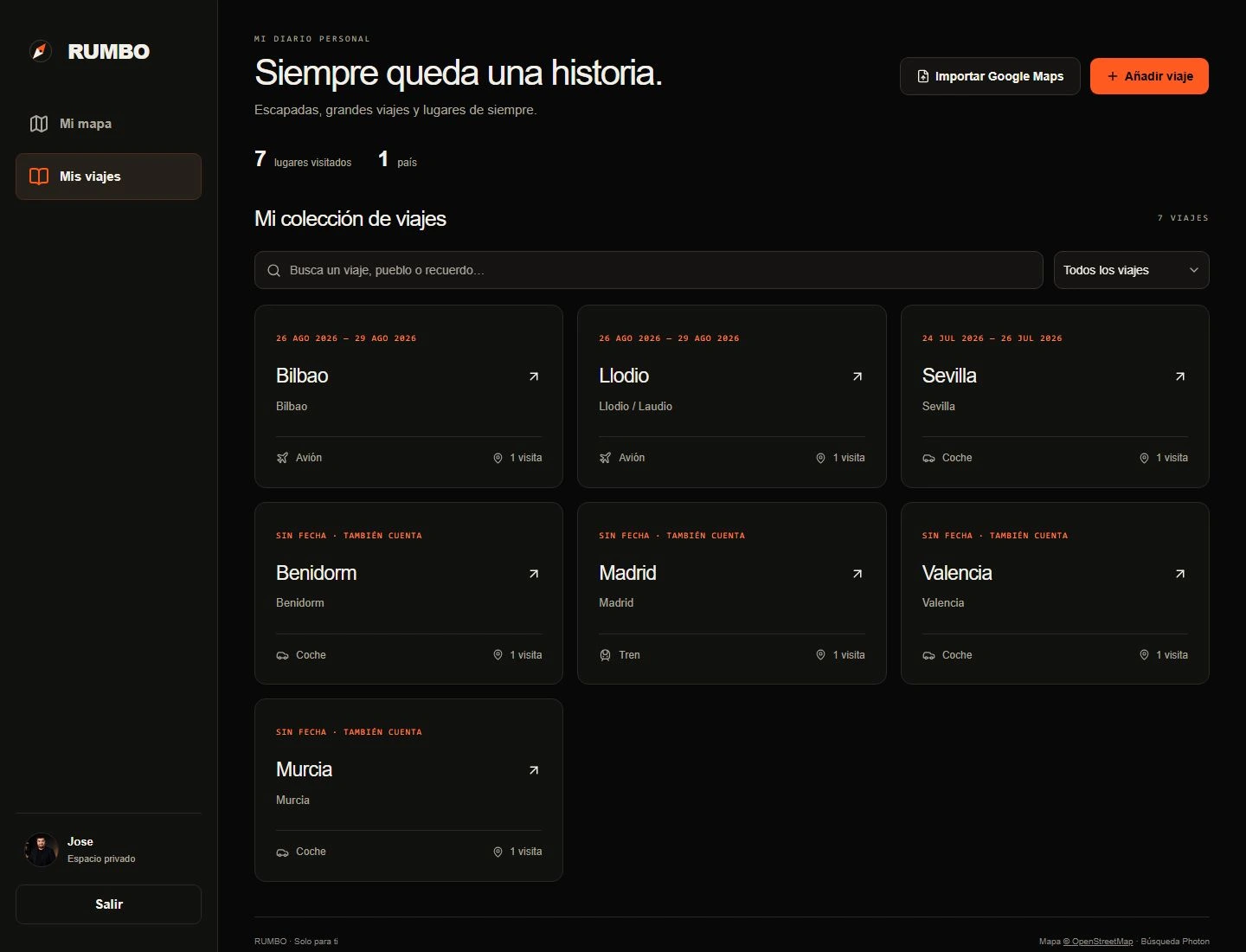The height and width of the screenshot is (952, 1246).
Task: Open the arrow icon on Valencia card
Action: pos(1180,574)
